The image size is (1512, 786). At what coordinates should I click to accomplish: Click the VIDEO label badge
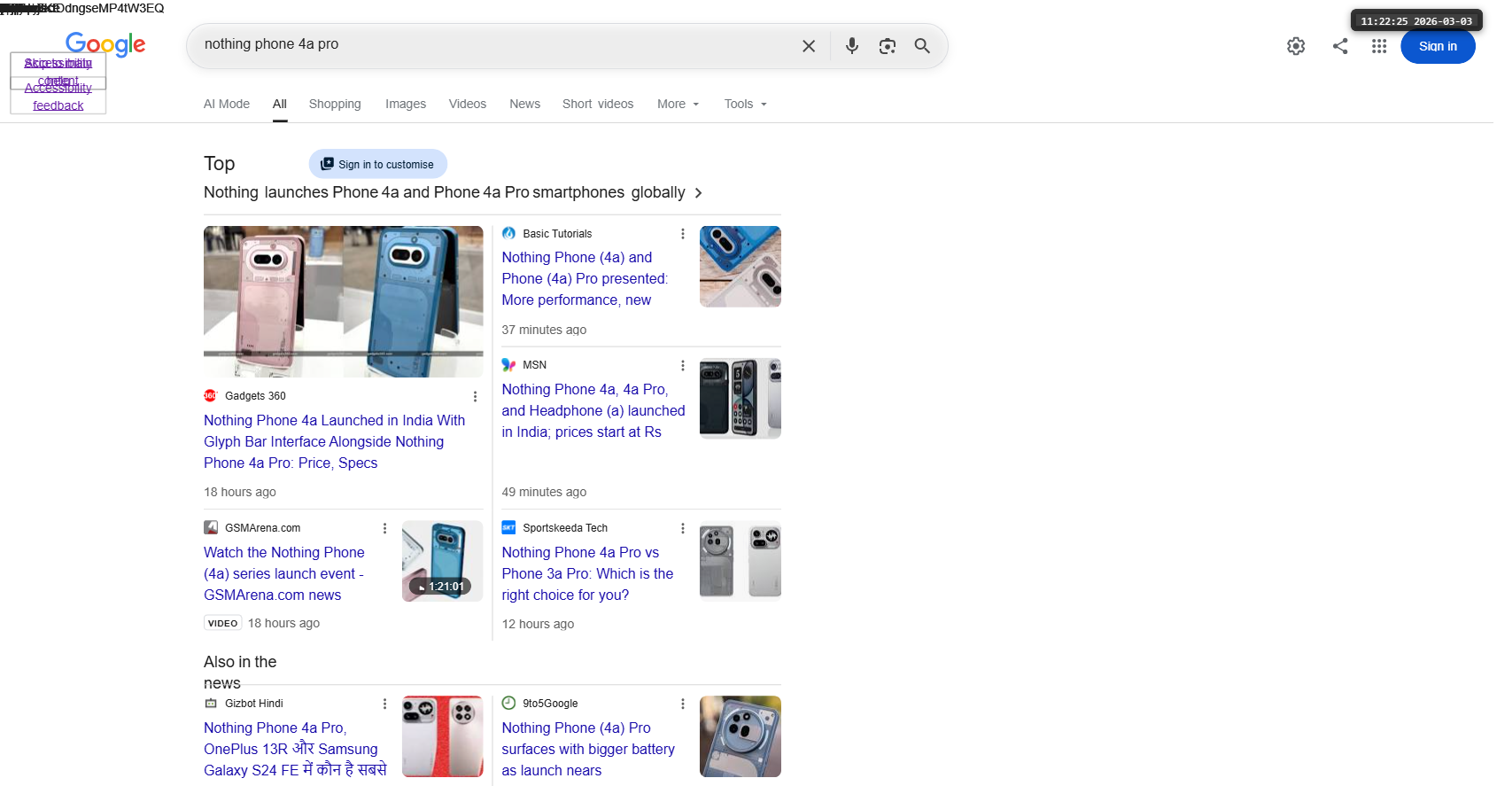pyautogui.click(x=223, y=624)
